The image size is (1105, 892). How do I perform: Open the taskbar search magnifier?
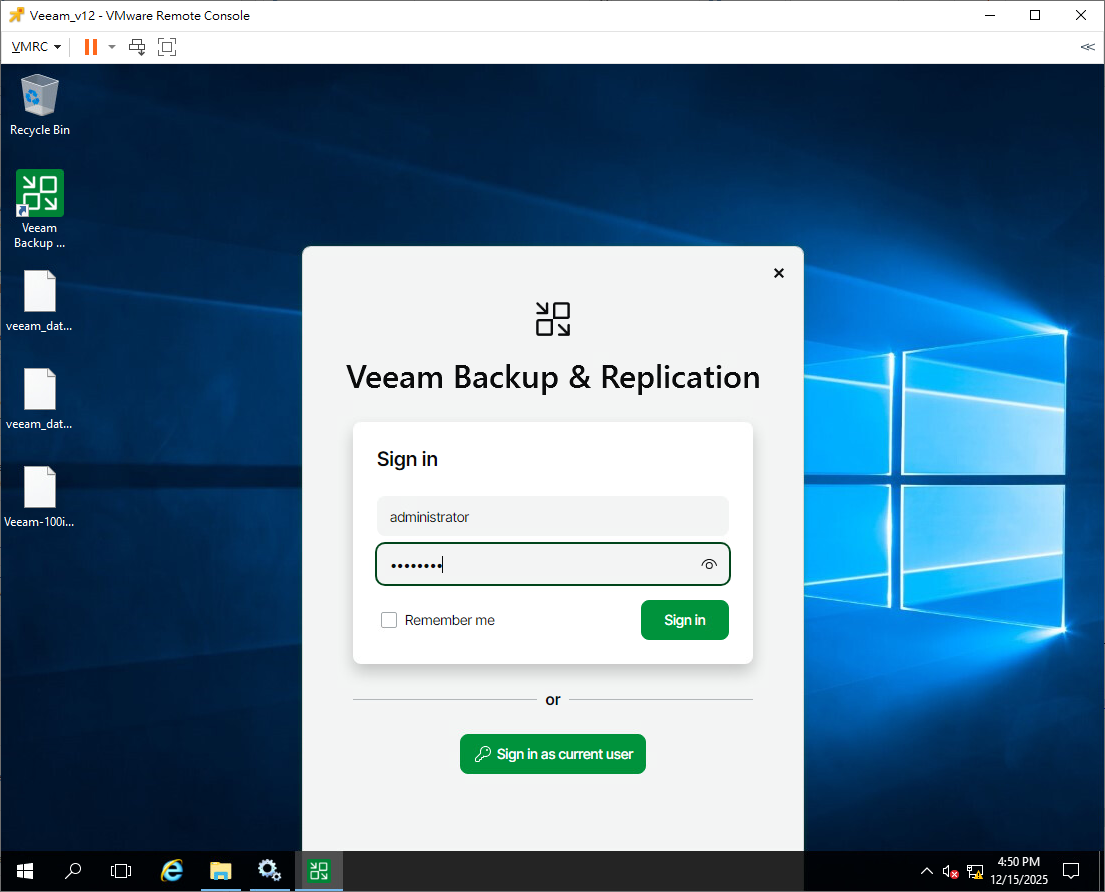(x=73, y=872)
